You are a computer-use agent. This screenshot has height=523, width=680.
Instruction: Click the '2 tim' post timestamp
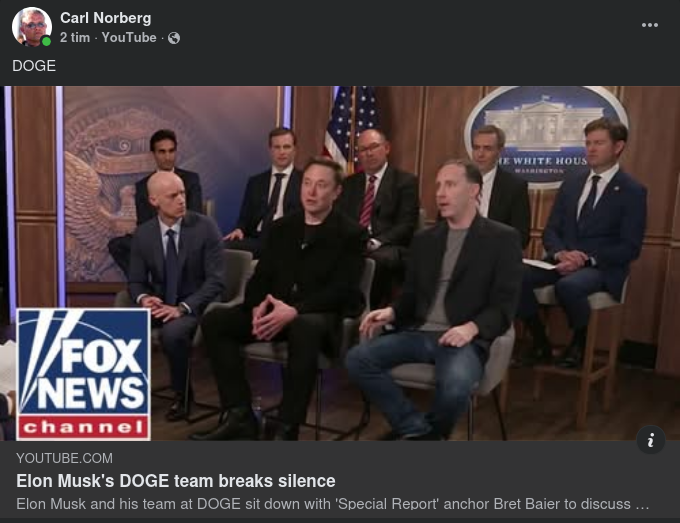[75, 38]
